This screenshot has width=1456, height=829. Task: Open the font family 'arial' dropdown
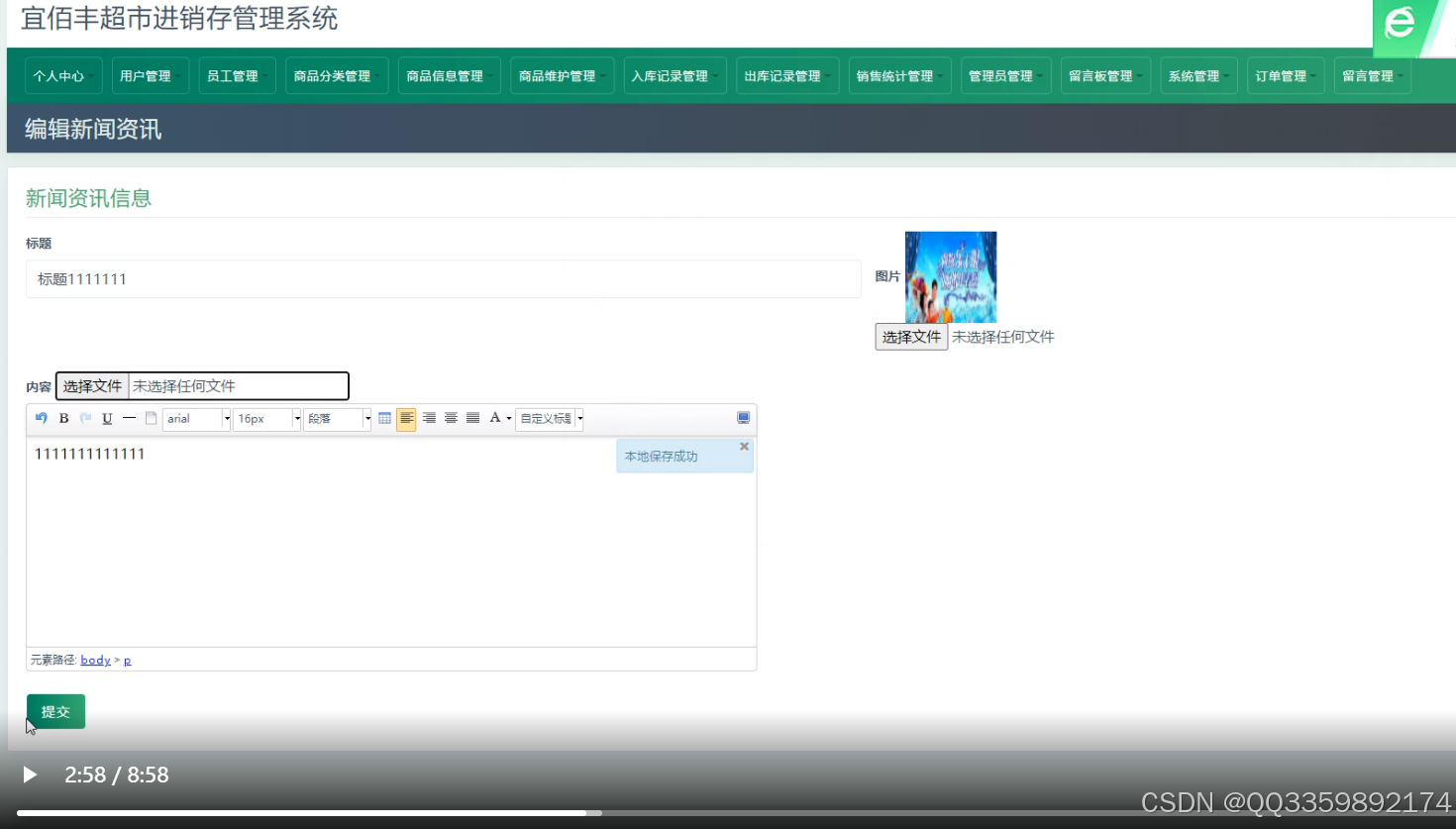click(196, 419)
